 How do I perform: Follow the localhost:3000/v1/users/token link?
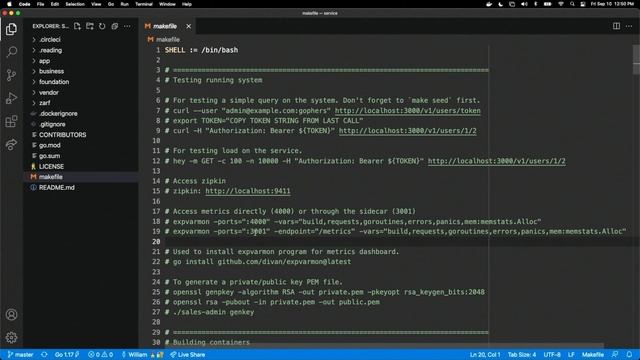(408, 111)
